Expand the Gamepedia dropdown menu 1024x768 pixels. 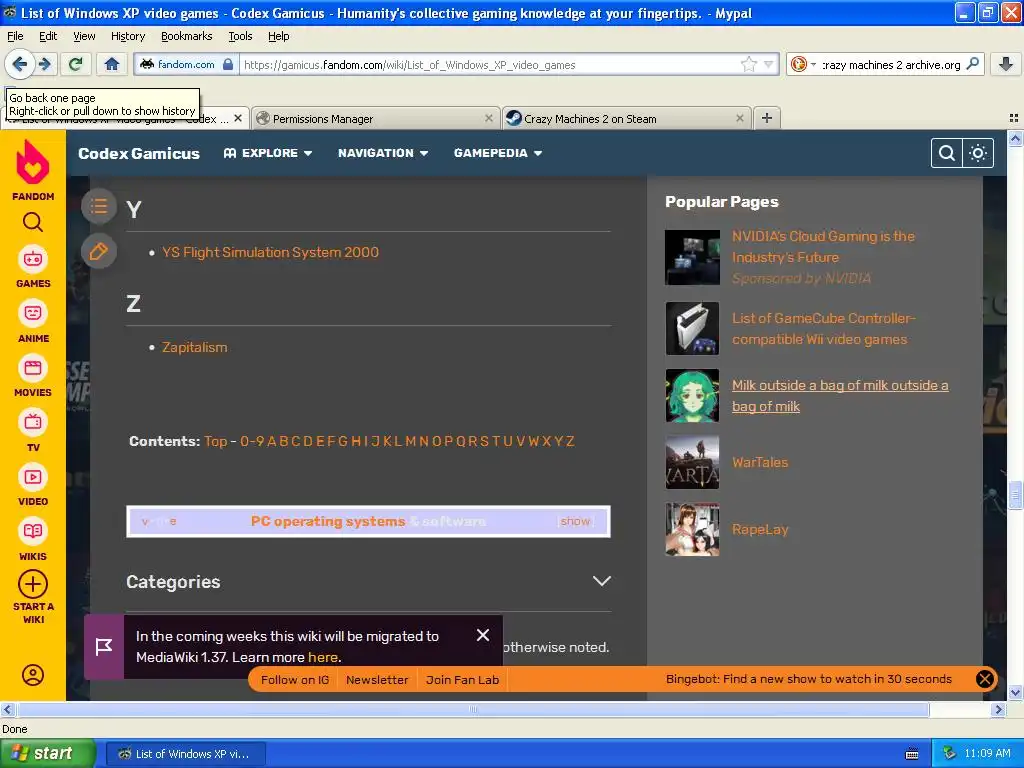click(498, 153)
